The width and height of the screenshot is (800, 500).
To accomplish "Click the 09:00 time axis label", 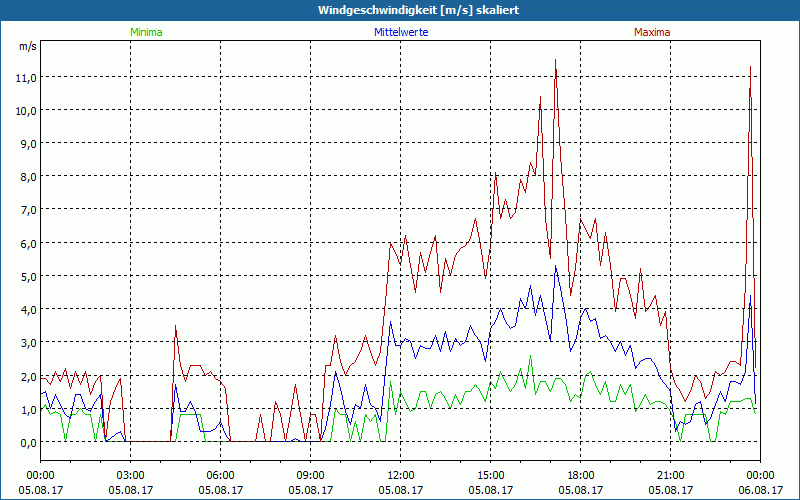I will tap(311, 476).
